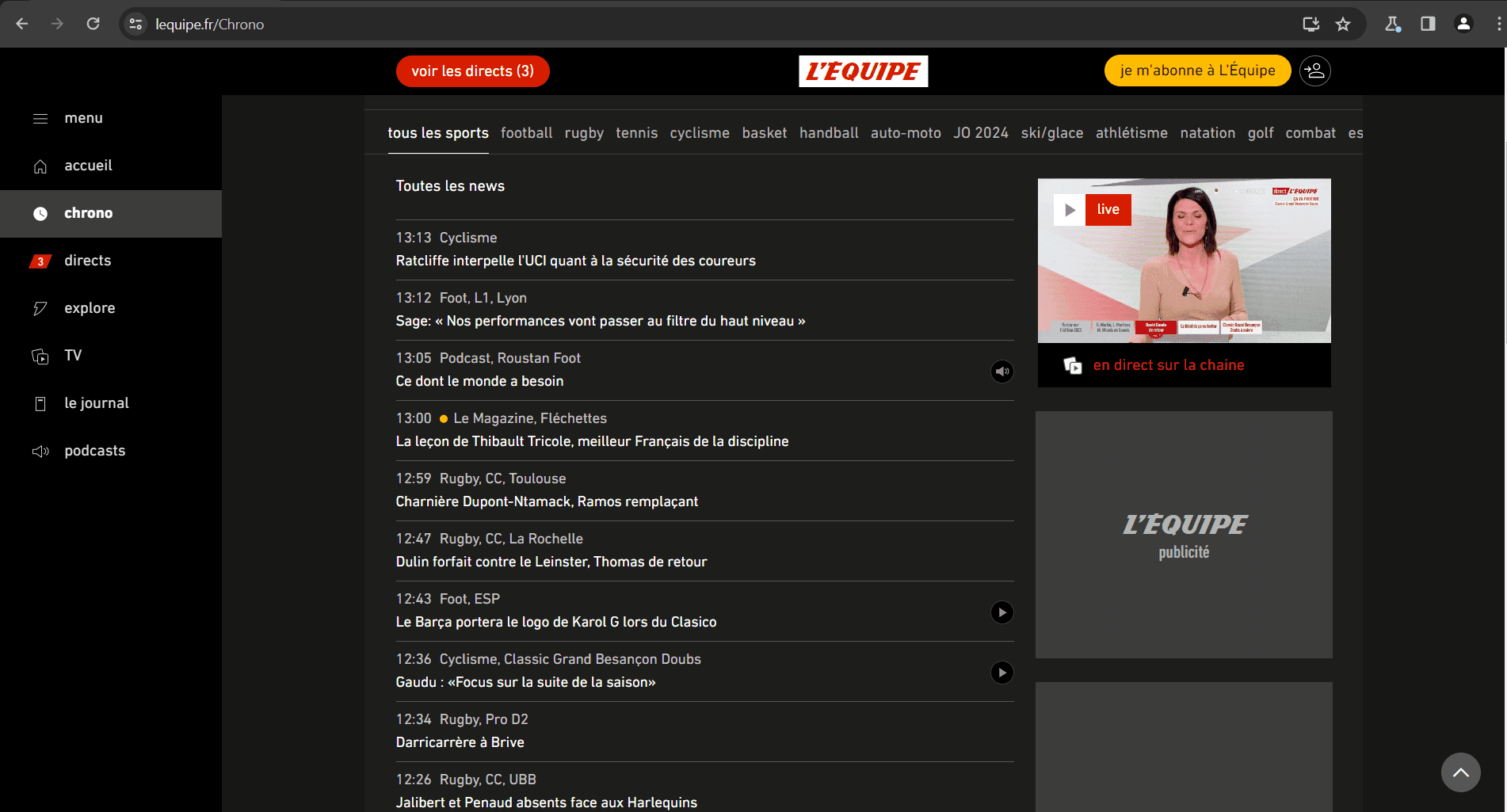Switch to the ski/glace tab

[1052, 133]
